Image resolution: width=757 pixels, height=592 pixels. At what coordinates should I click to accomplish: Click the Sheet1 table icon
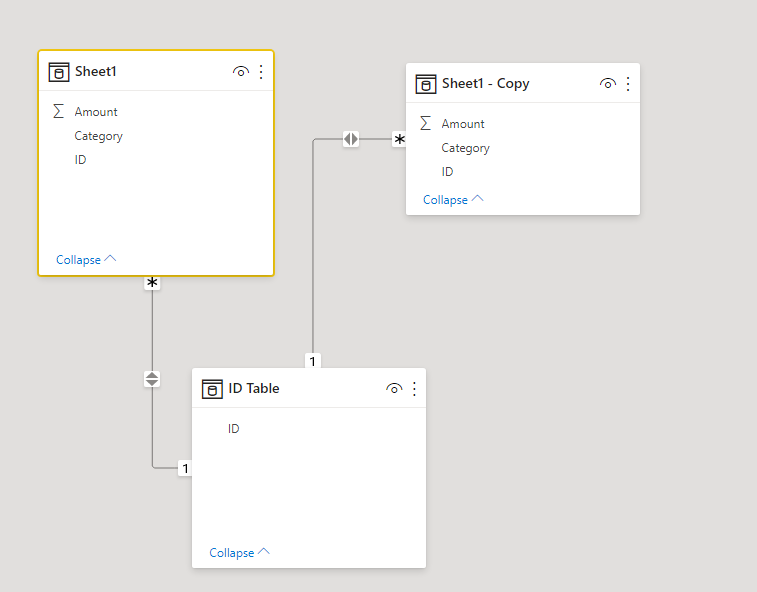(x=59, y=72)
